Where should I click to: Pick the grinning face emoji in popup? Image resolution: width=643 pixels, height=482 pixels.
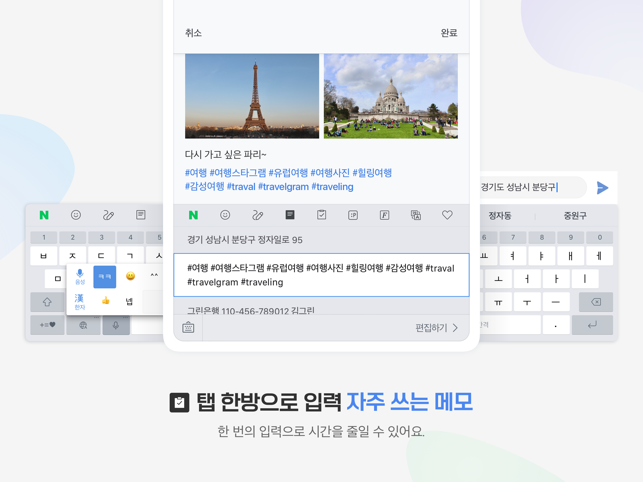(x=130, y=276)
